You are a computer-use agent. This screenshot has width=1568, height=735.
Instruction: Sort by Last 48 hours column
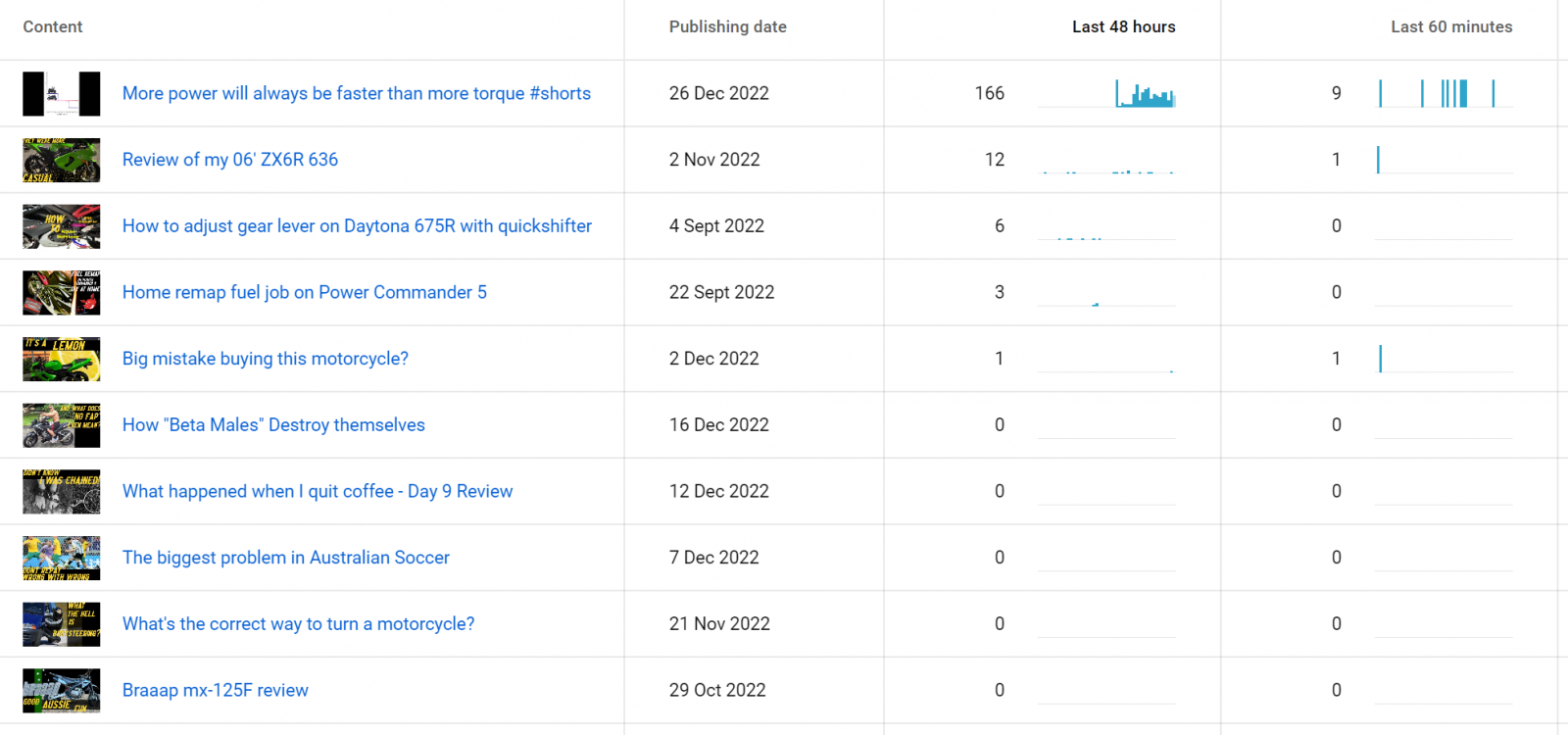(1123, 27)
